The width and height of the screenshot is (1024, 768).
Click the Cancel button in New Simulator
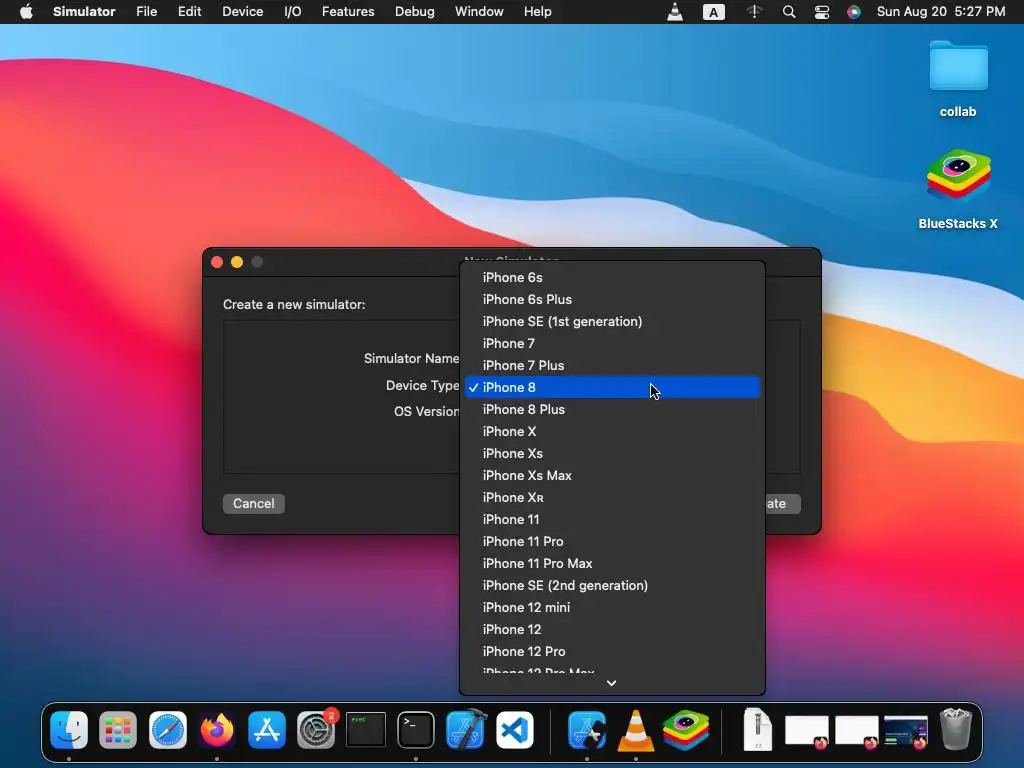coord(253,504)
